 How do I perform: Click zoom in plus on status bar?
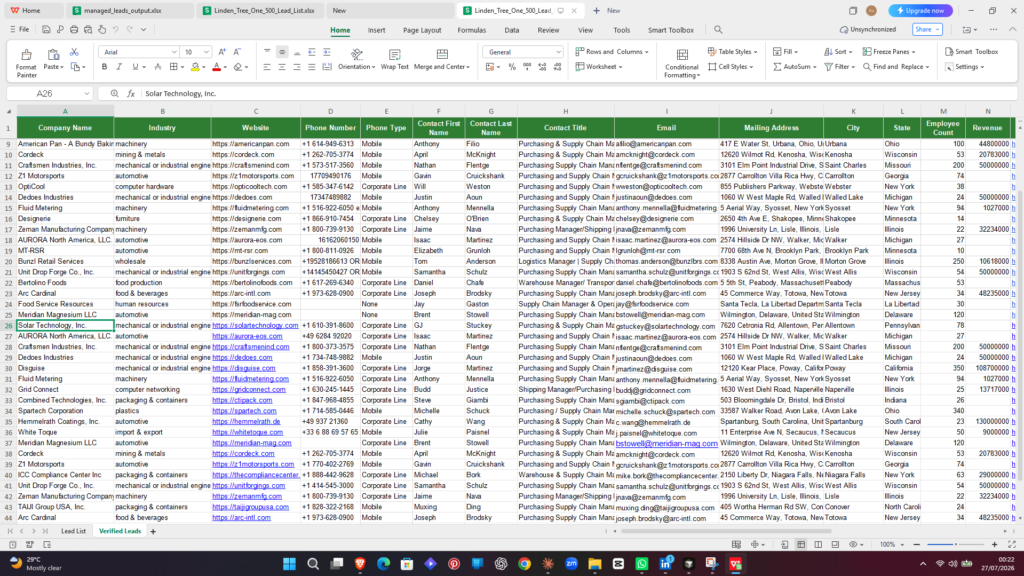click(x=995, y=544)
